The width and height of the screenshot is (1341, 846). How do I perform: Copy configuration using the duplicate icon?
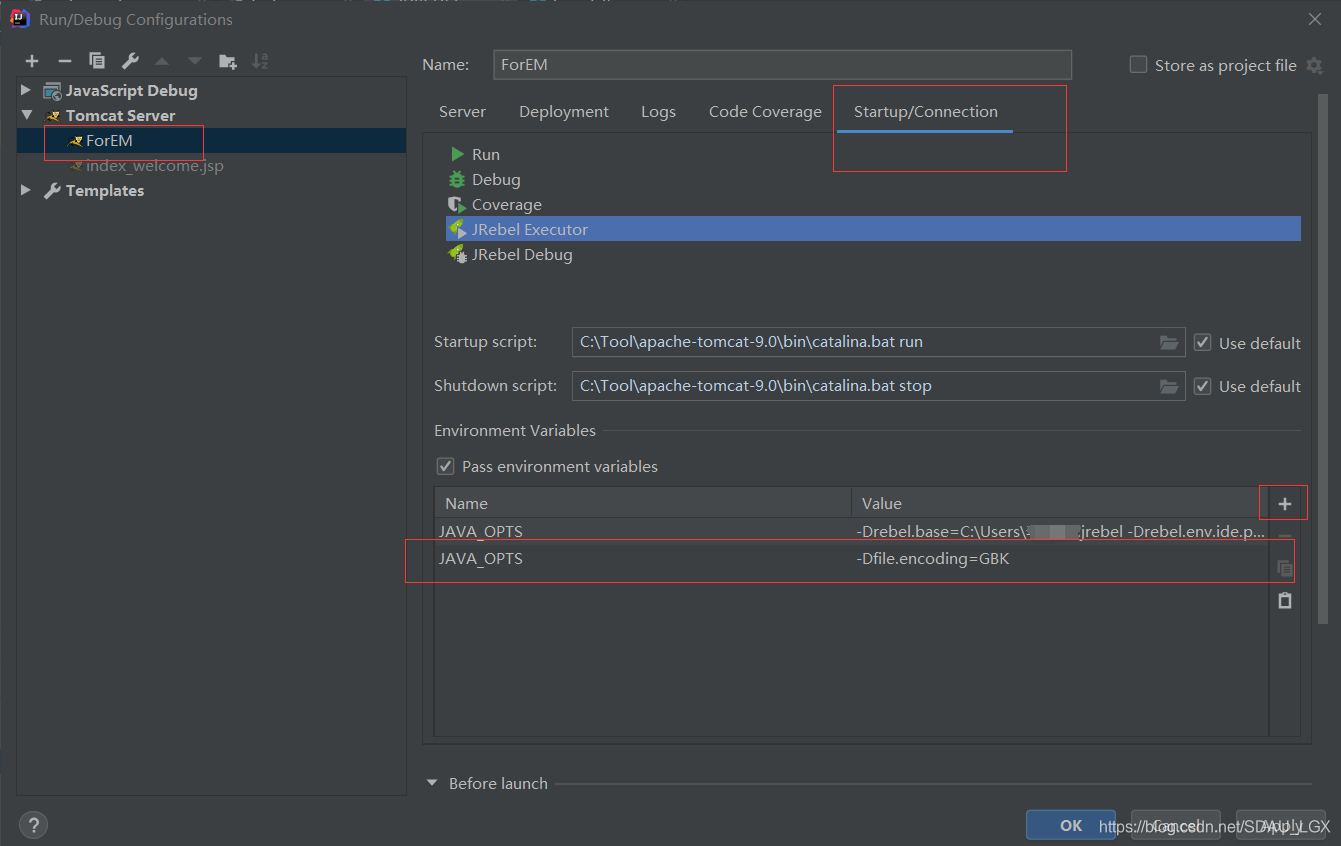97,61
